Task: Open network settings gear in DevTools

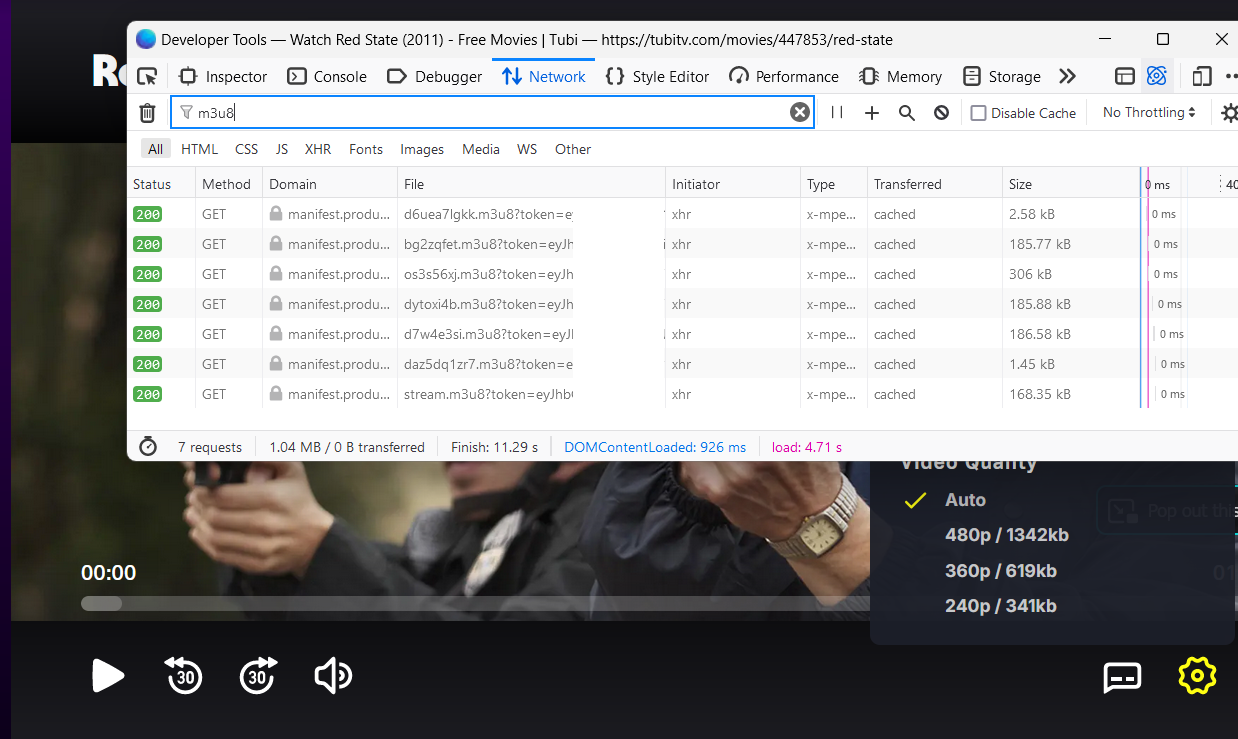Action: (1229, 113)
